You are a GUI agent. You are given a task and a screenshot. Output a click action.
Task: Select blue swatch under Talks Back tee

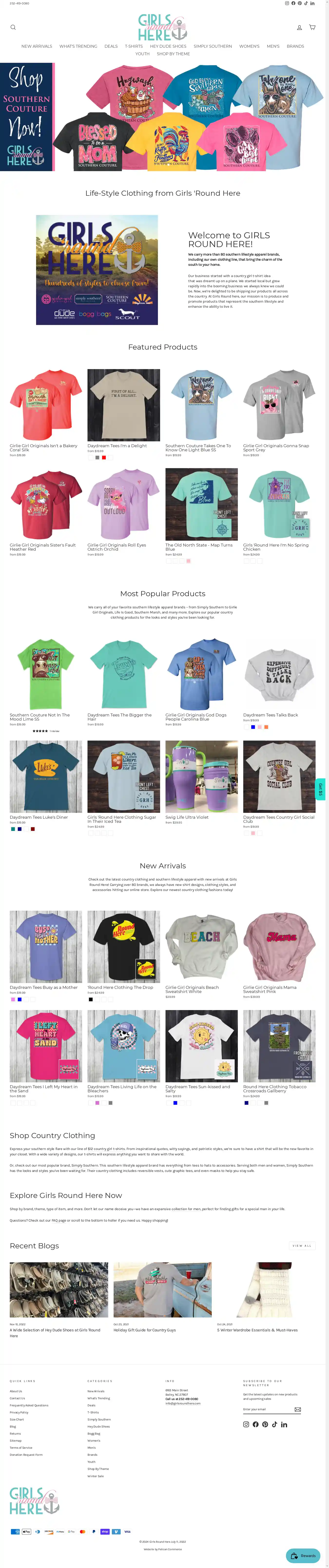(253, 727)
